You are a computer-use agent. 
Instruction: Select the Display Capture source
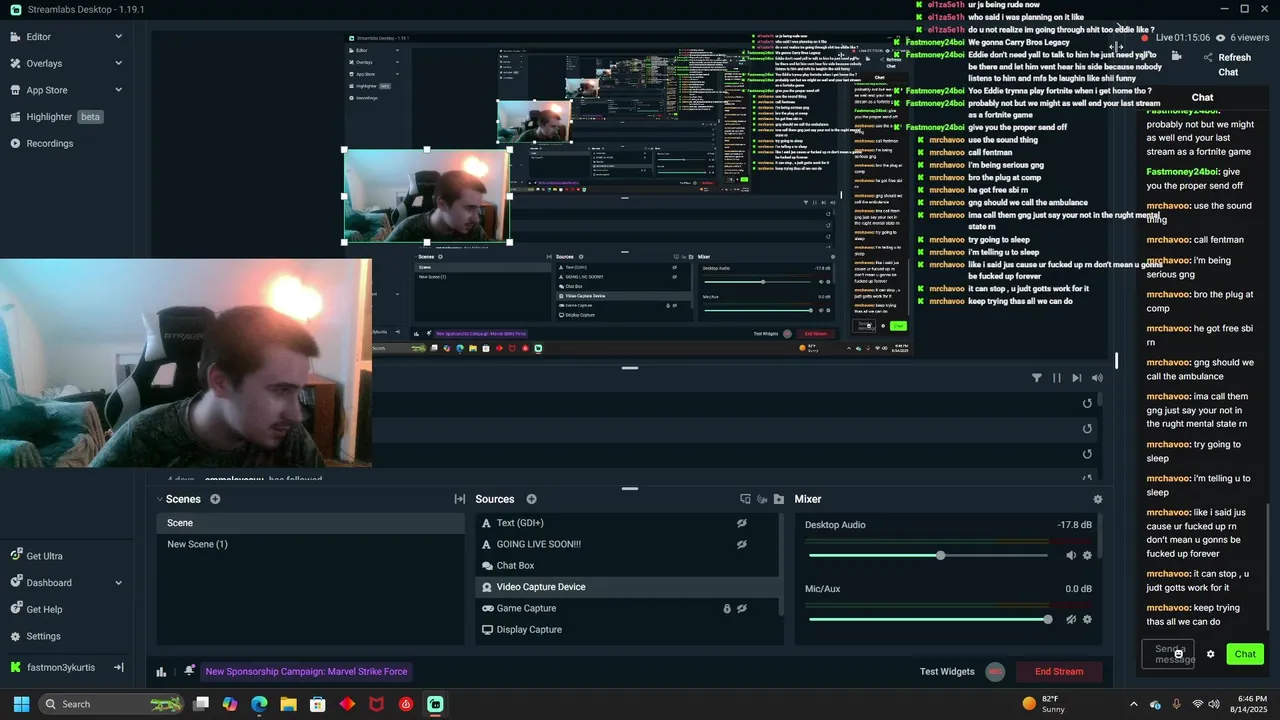point(626,630)
